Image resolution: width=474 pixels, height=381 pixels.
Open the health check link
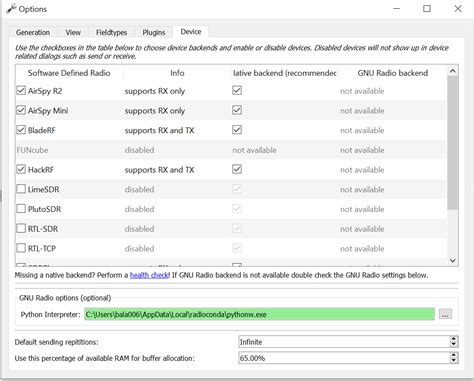149,275
